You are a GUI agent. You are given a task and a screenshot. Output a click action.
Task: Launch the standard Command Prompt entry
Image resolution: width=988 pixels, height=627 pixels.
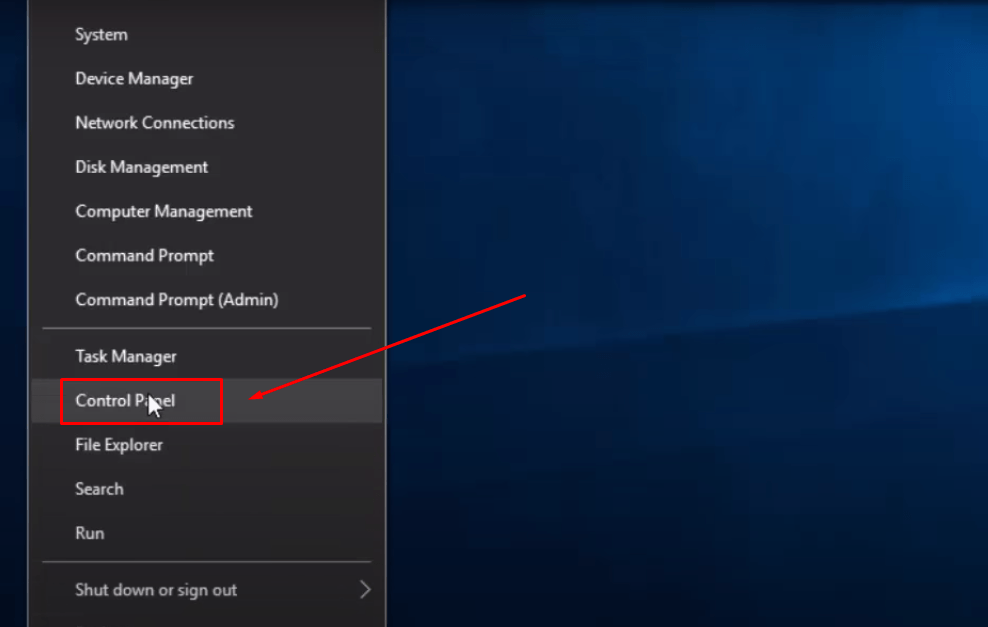pyautogui.click(x=207, y=255)
